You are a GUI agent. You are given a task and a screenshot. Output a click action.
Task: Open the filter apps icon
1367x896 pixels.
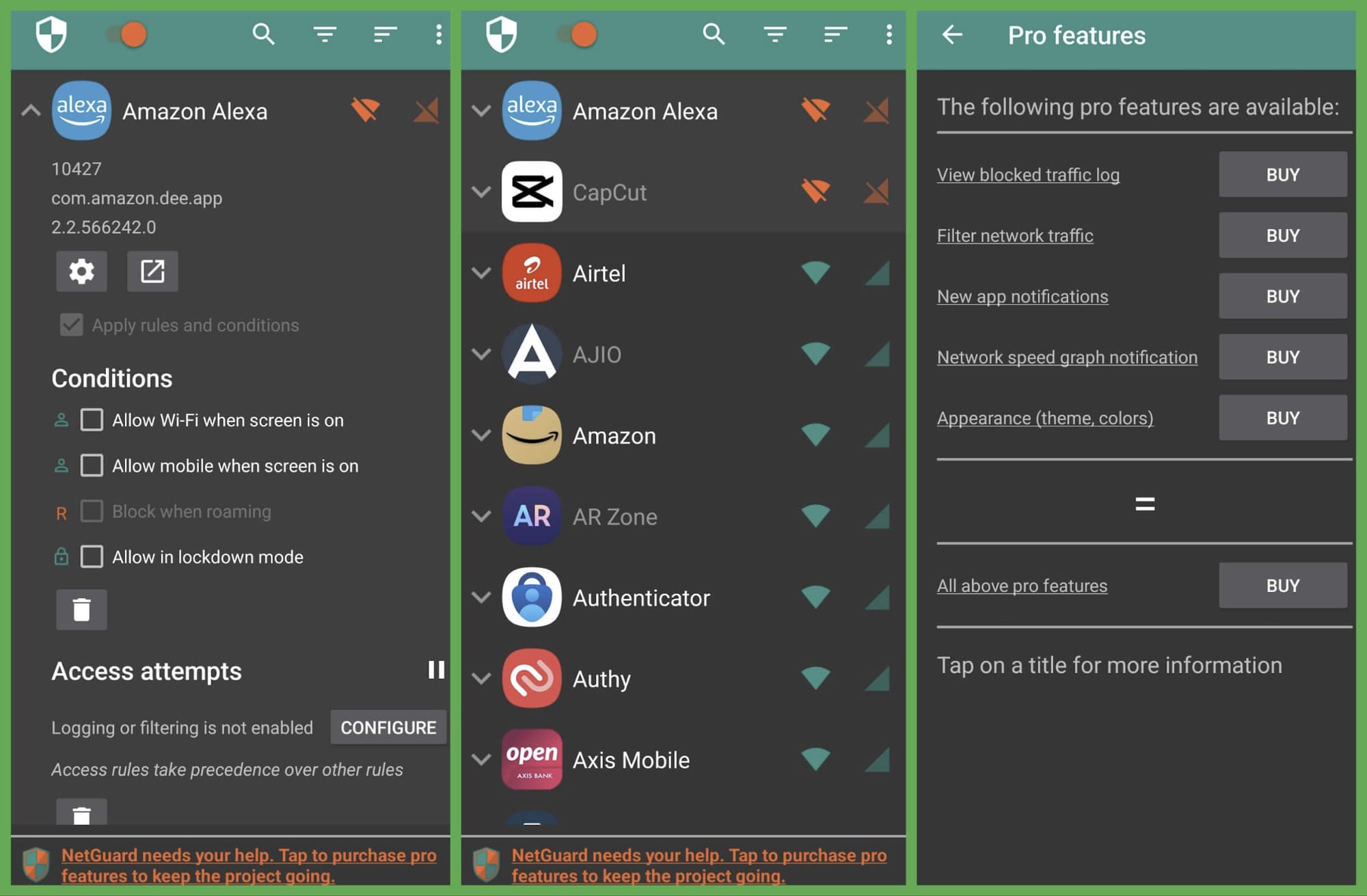326,33
